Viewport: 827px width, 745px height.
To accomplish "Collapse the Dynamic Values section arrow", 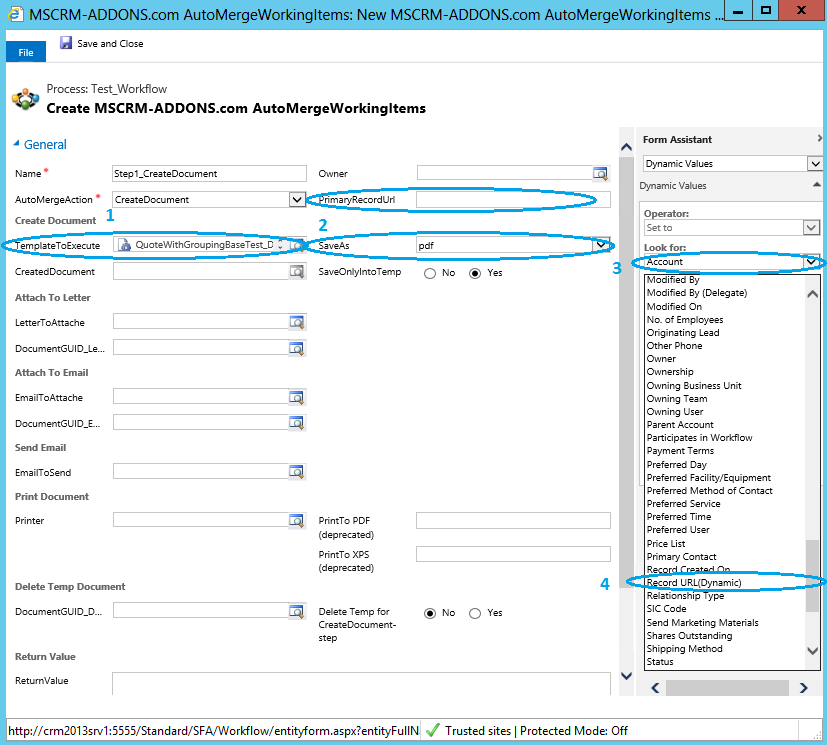I will (816, 185).
